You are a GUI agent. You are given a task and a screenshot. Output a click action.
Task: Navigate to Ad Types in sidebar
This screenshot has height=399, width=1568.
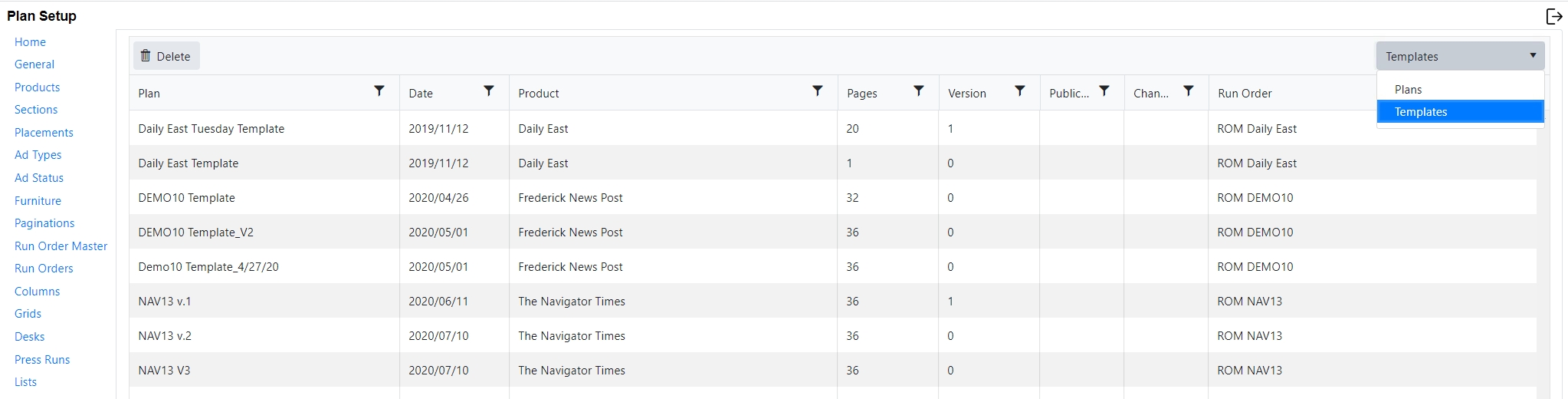(38, 155)
